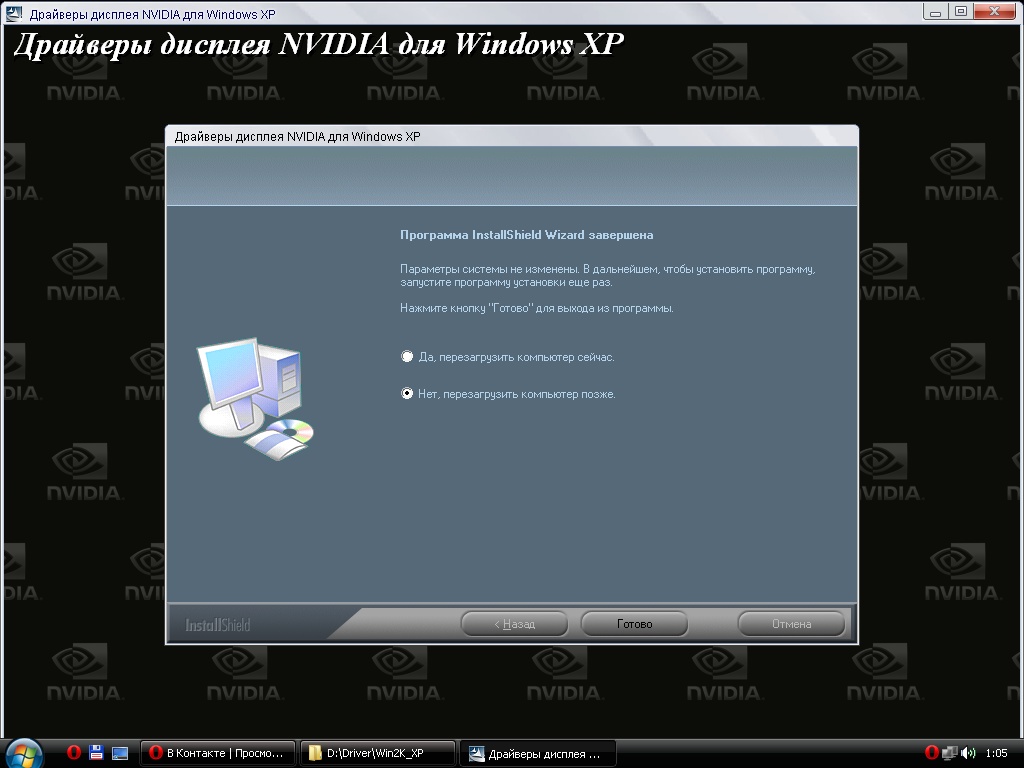Open network connection tray icon
This screenshot has height=768, width=1024.
tap(950, 753)
